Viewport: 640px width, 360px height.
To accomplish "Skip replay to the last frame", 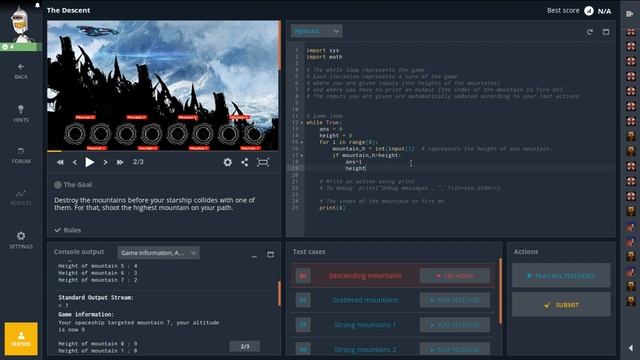I will (x=120, y=162).
